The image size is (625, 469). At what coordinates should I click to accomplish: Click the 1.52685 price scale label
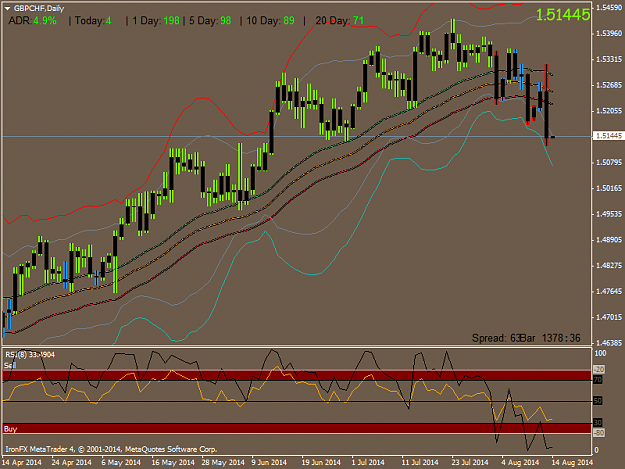pyautogui.click(x=609, y=85)
